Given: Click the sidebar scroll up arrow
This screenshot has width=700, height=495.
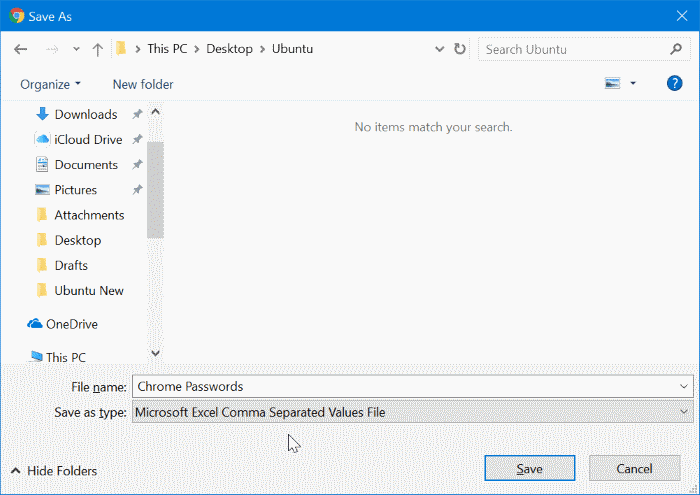Looking at the screenshot, I should (155, 112).
